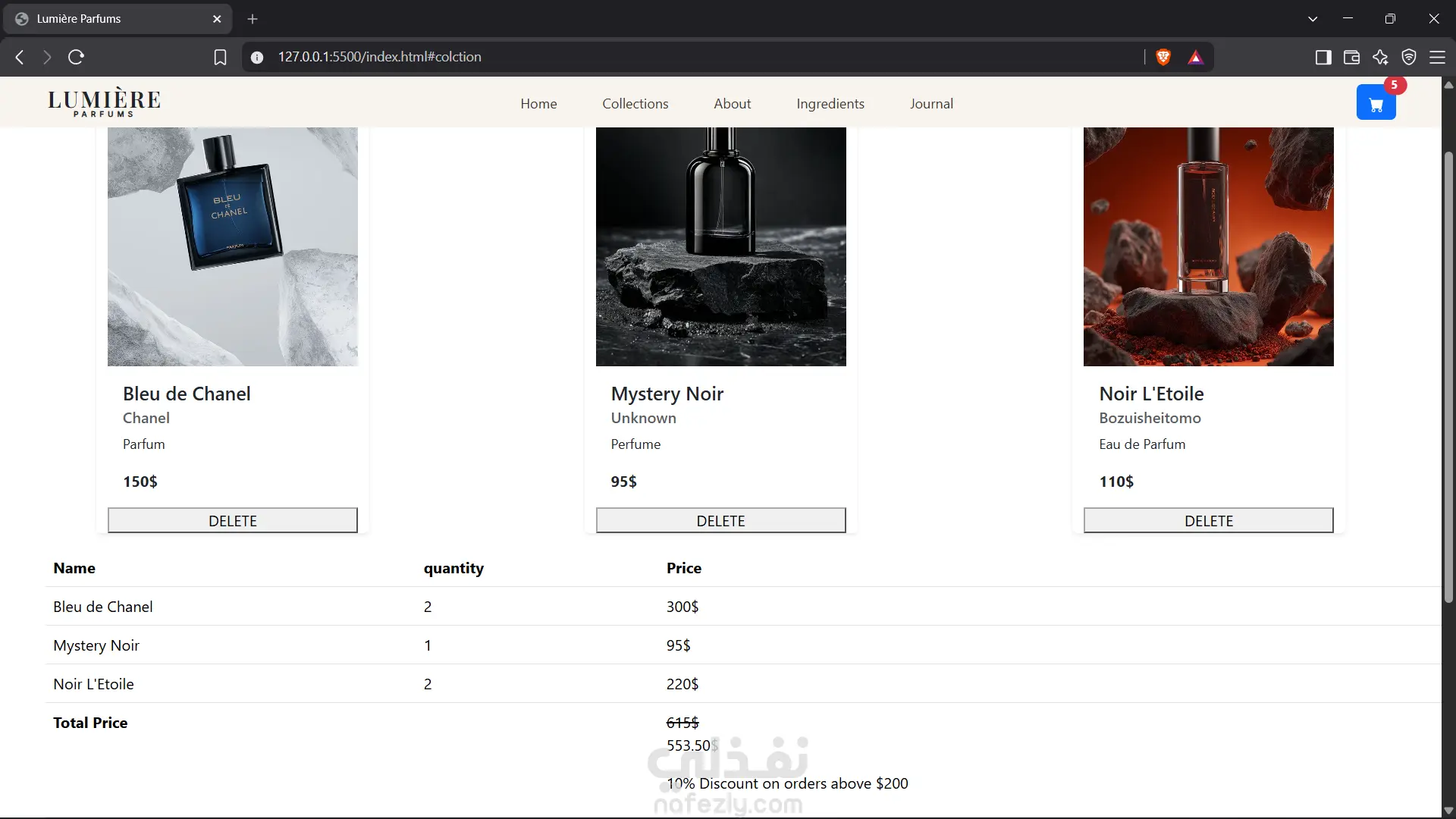Image resolution: width=1456 pixels, height=819 pixels.
Task: Click the 150$ price on the card
Action: pos(140,482)
